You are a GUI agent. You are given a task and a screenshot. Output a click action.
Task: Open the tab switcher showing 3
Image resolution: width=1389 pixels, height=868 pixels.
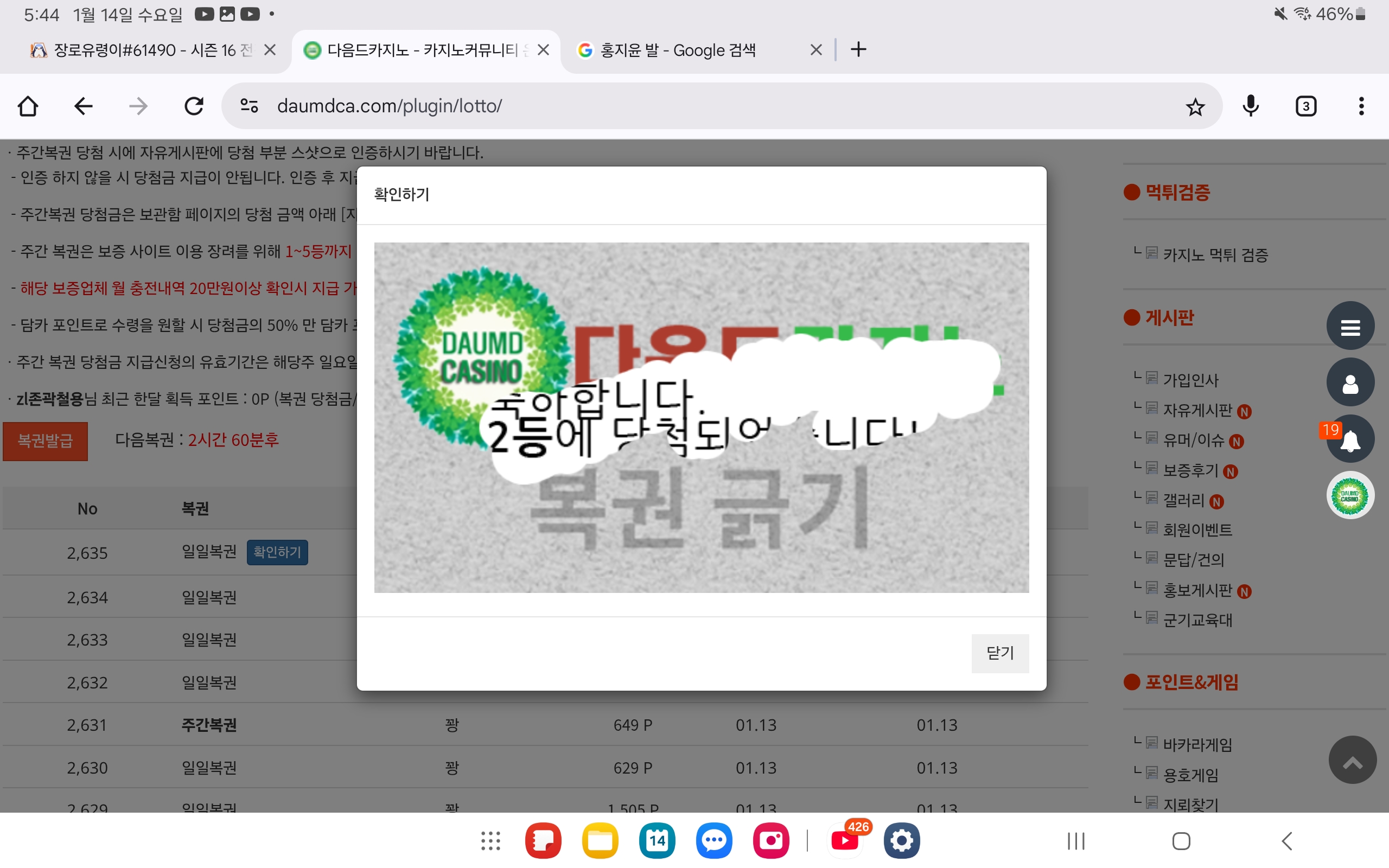coord(1306,106)
